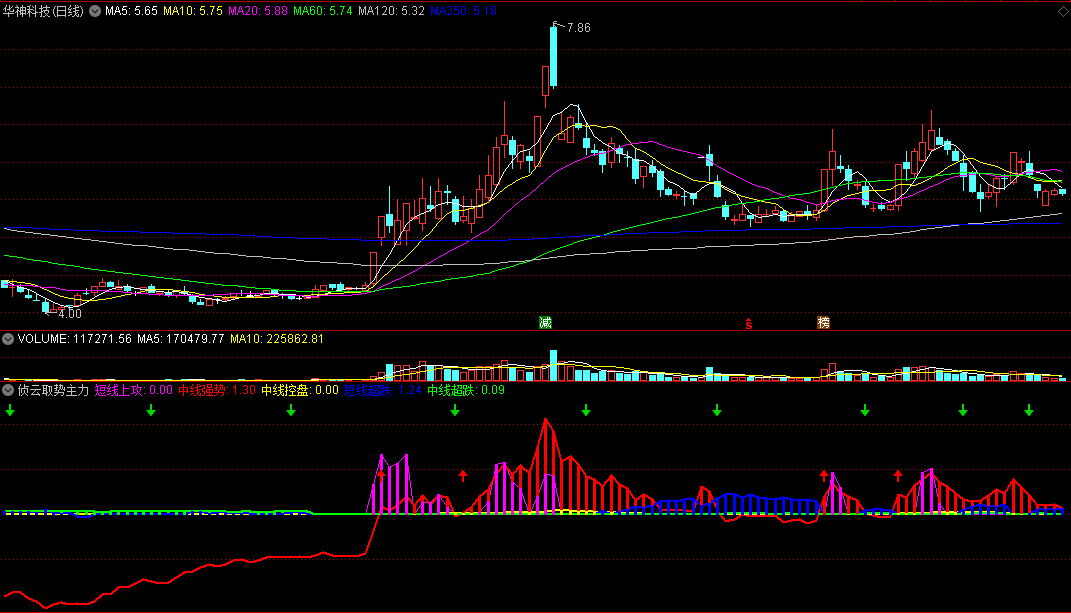Click the green MA60: 5.74 label
Screen dimensions: 1071x613
click(x=322, y=11)
